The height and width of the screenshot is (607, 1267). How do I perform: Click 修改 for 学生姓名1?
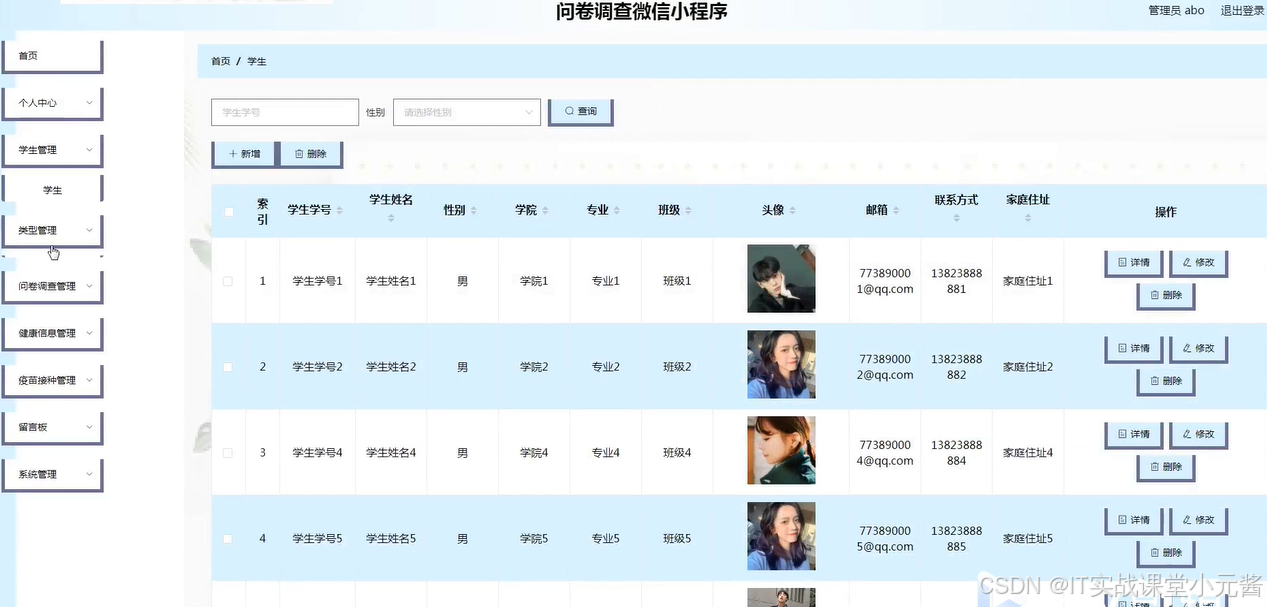click(x=1198, y=263)
